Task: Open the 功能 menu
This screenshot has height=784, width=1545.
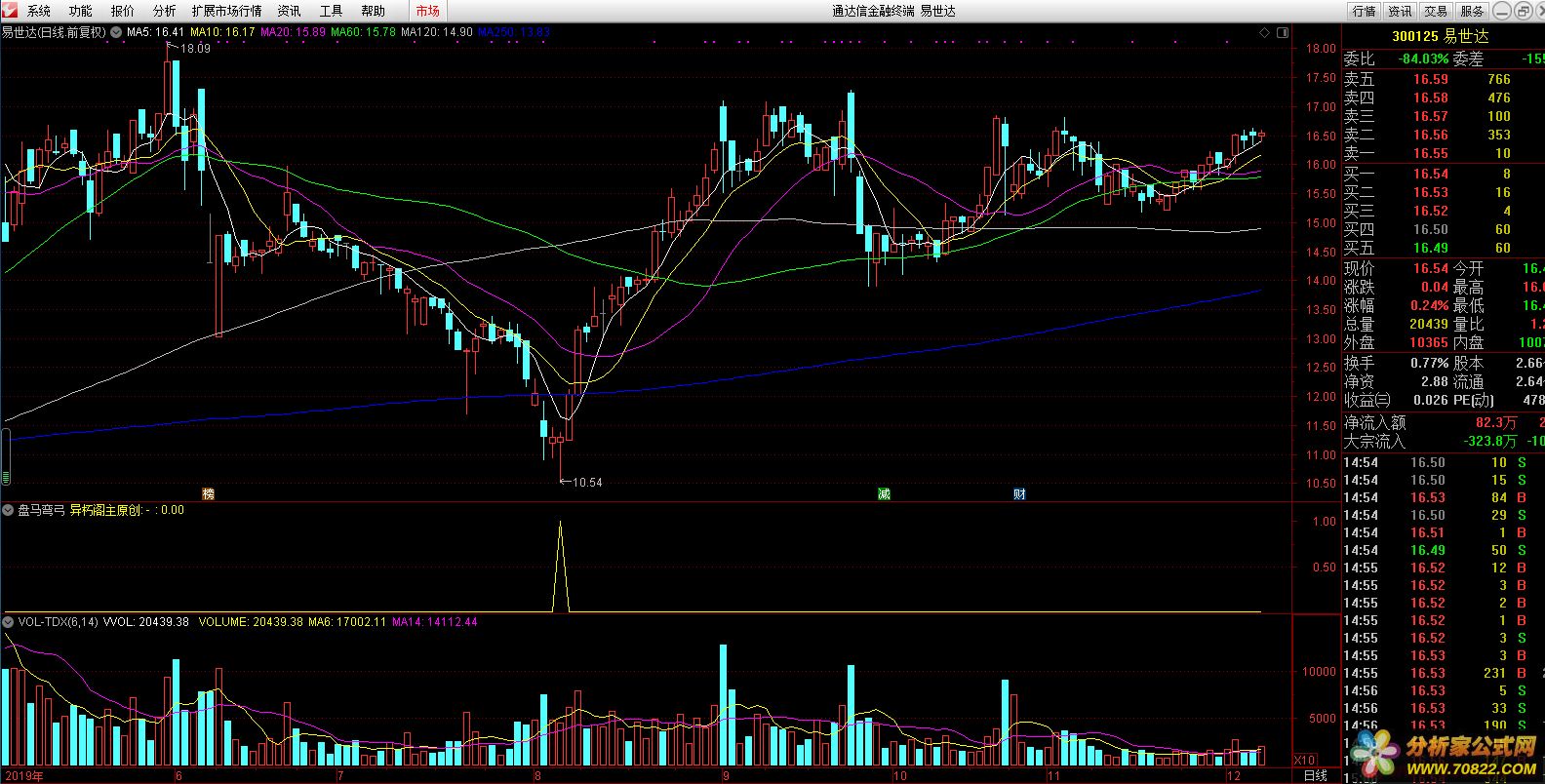Action: (x=81, y=11)
